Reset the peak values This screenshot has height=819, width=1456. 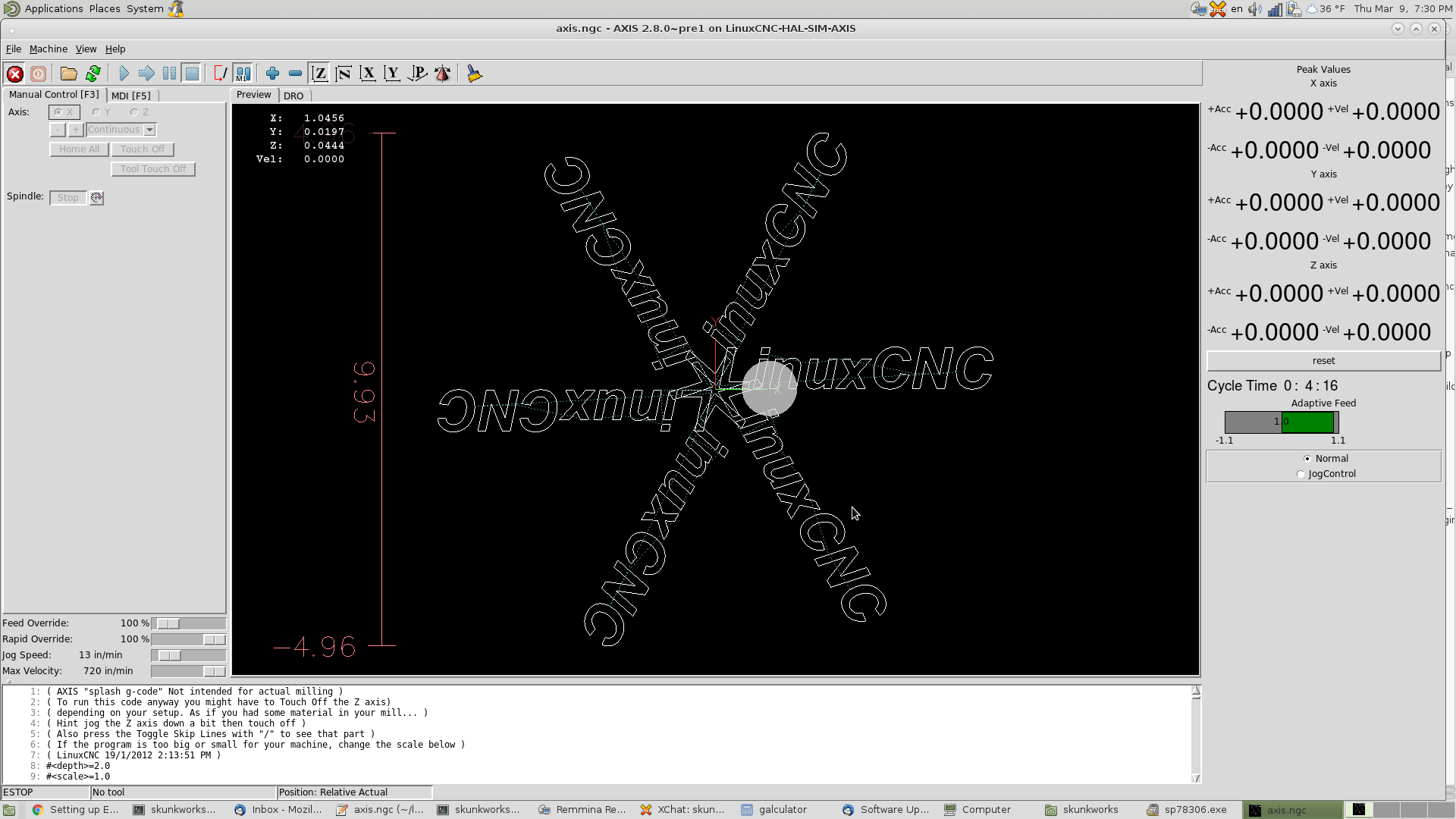coord(1323,361)
